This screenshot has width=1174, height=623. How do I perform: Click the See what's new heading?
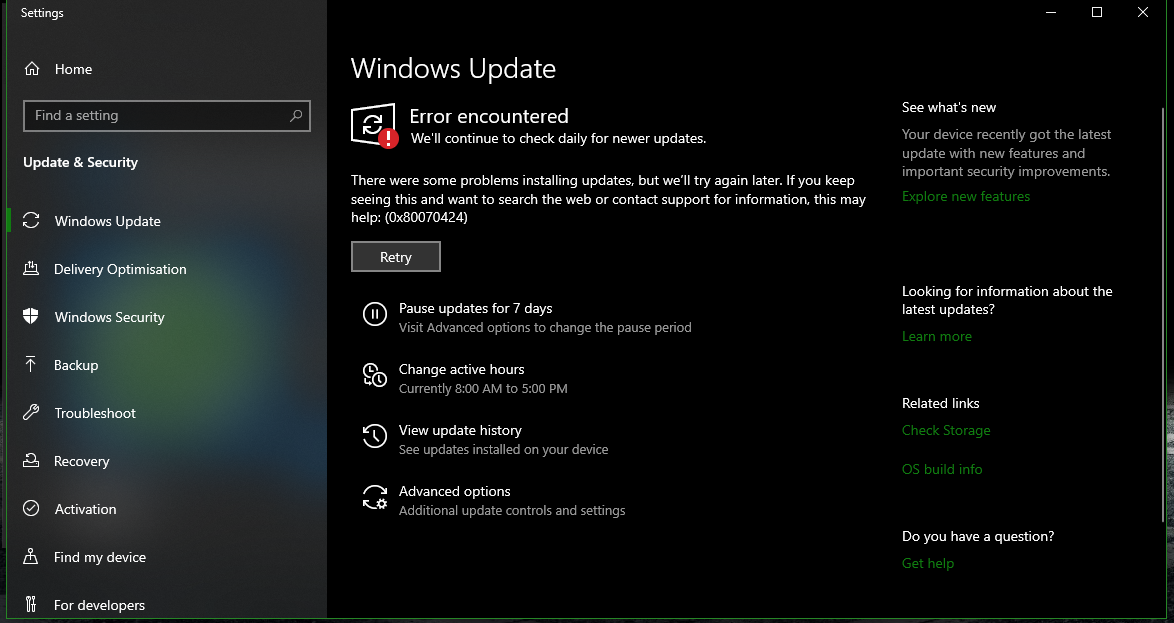(x=949, y=107)
